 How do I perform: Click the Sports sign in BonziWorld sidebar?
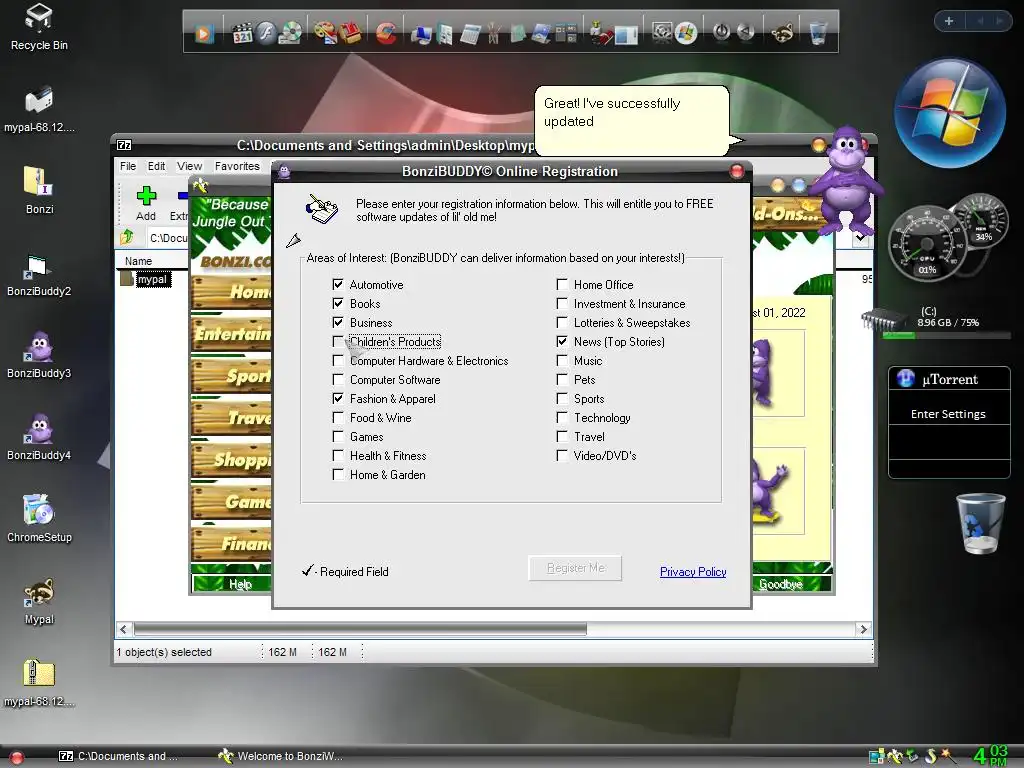click(x=231, y=376)
